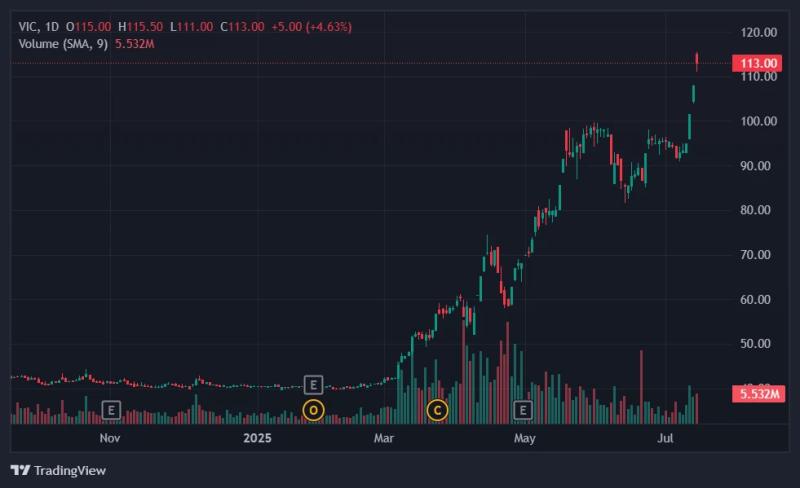Click the yellow C event marker
Image resolution: width=800 pixels, height=488 pixels.
coord(437,410)
